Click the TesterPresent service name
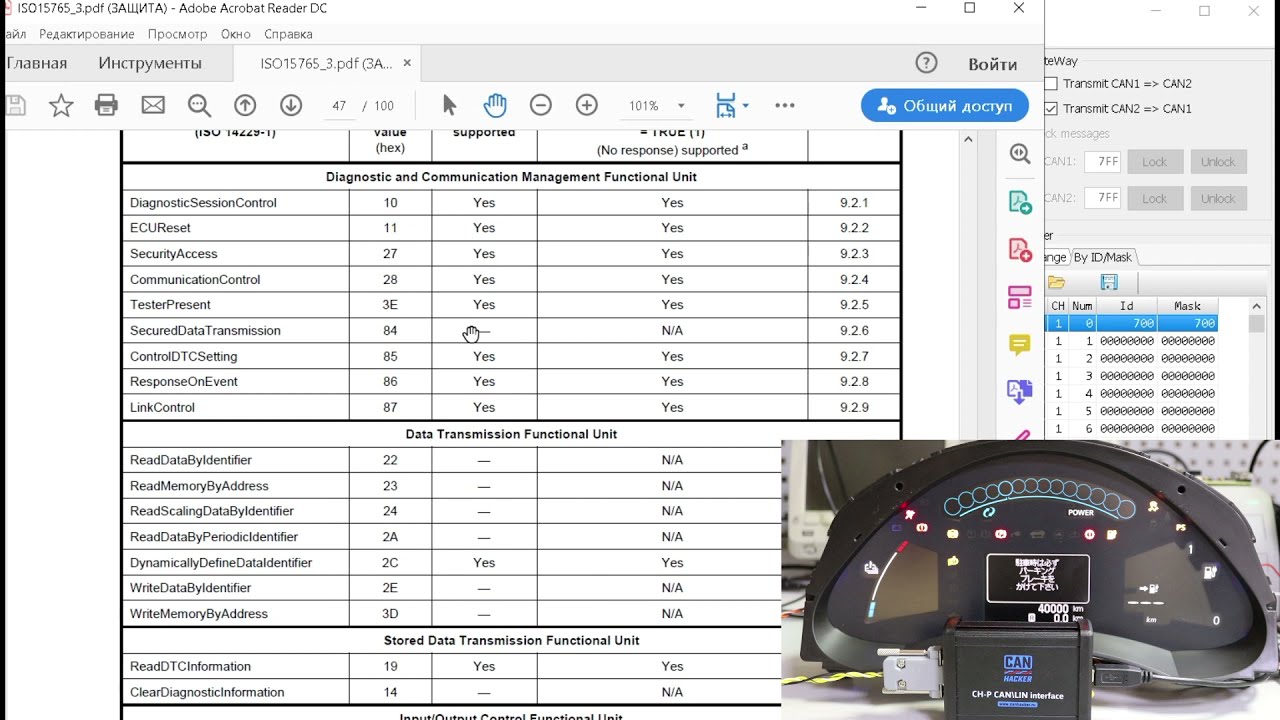The height and width of the screenshot is (720, 1280). (170, 305)
